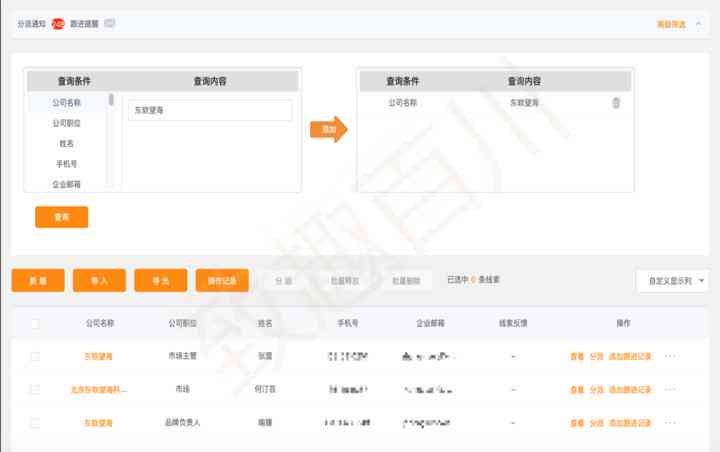Click the condition list scrollbar thumb
720x452 pixels.
click(x=111, y=99)
